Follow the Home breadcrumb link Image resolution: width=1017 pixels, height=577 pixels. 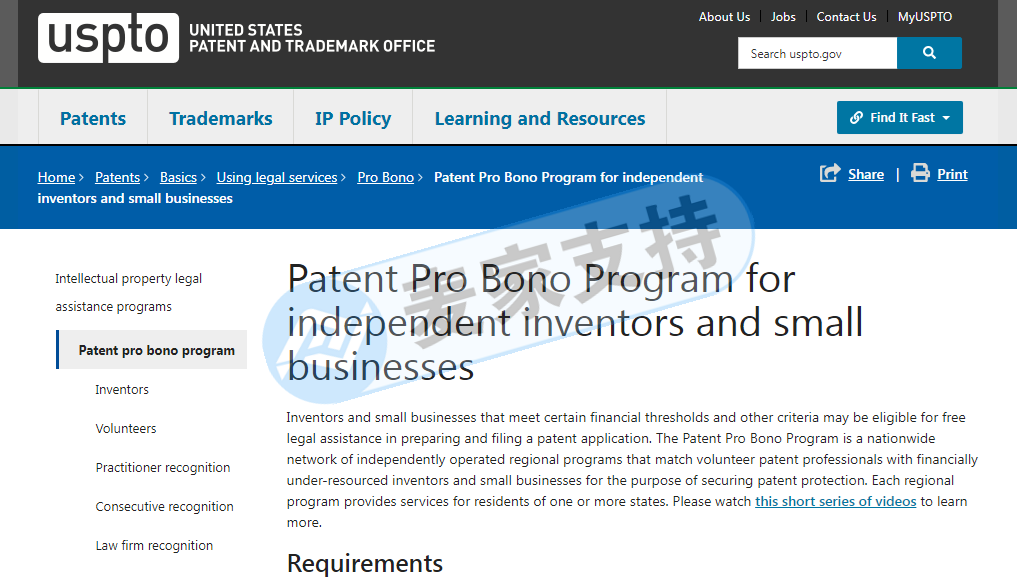[x=56, y=177]
